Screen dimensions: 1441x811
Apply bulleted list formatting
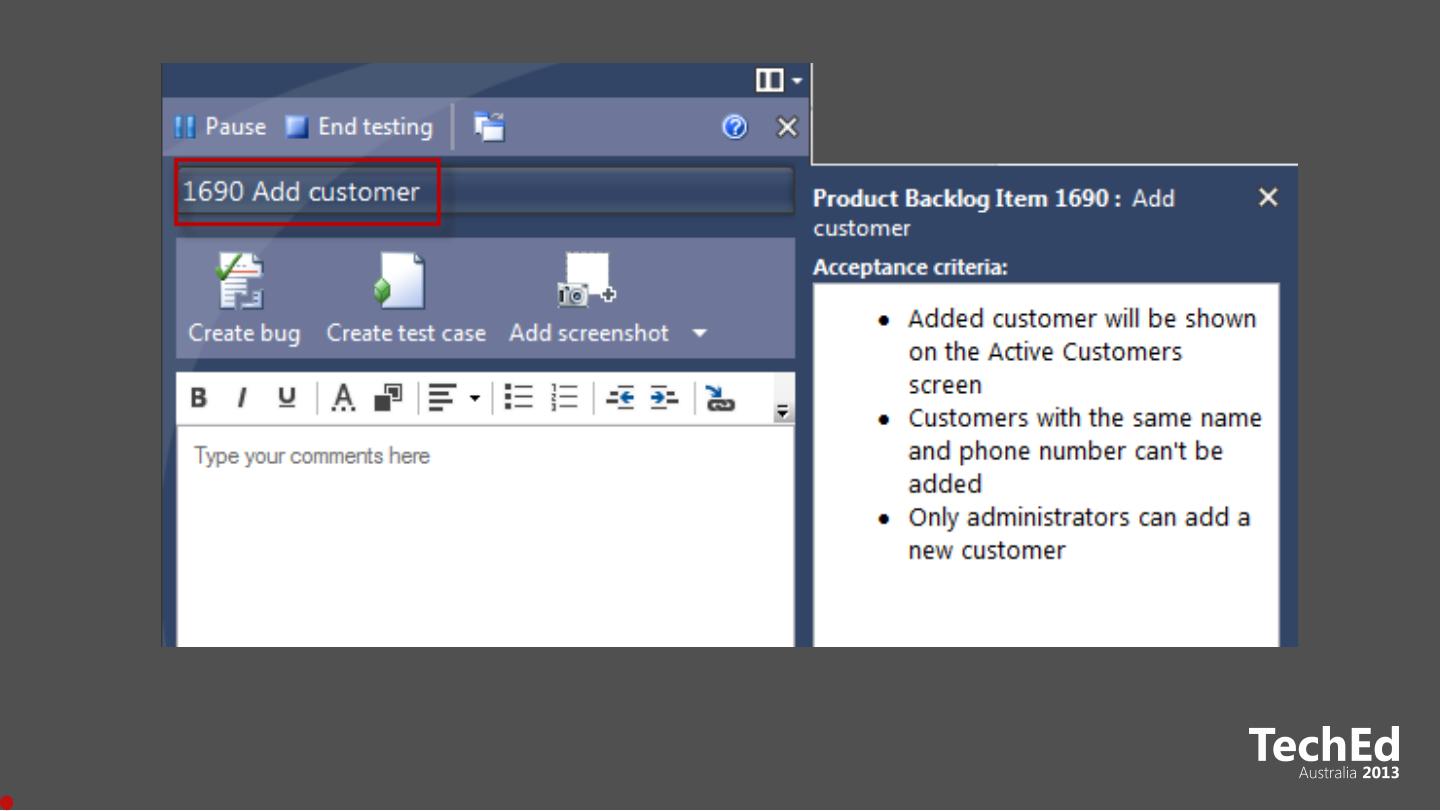click(x=518, y=398)
